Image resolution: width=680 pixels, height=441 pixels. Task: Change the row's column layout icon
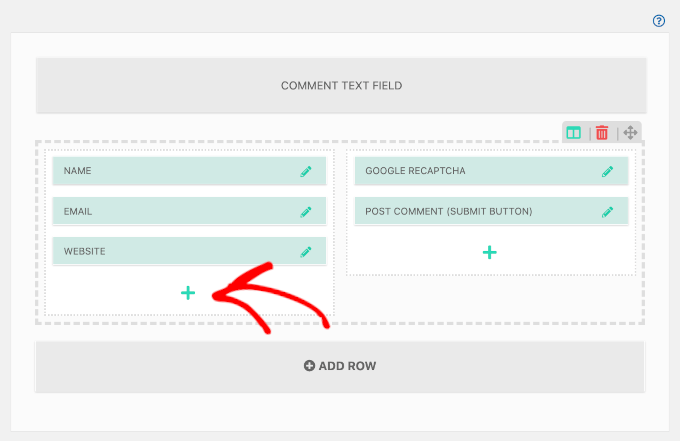pos(573,132)
